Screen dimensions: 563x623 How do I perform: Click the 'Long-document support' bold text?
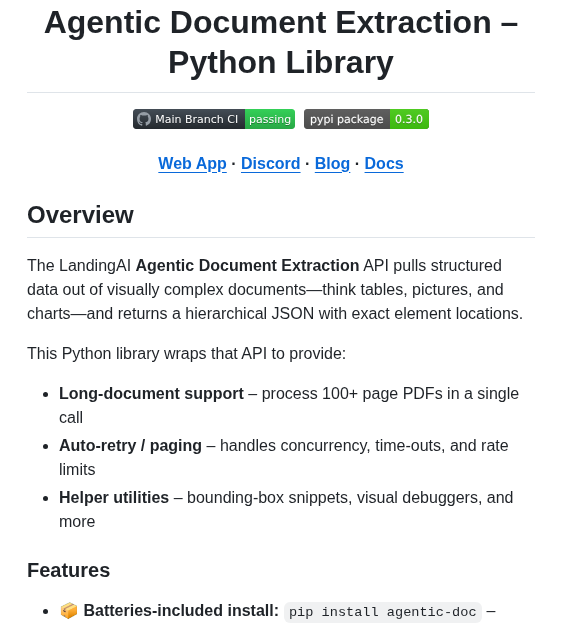coord(151,394)
